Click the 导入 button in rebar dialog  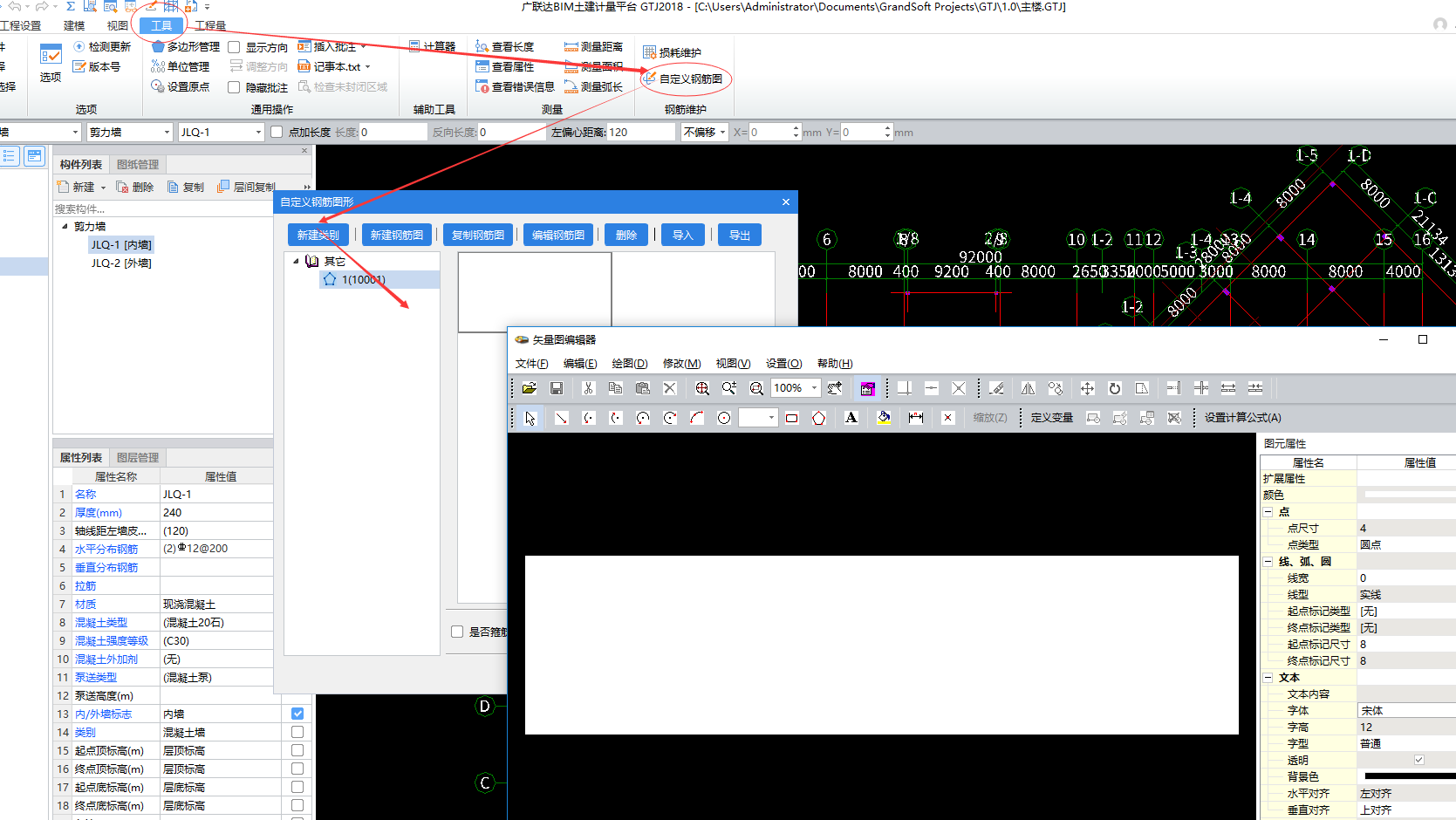tap(683, 235)
